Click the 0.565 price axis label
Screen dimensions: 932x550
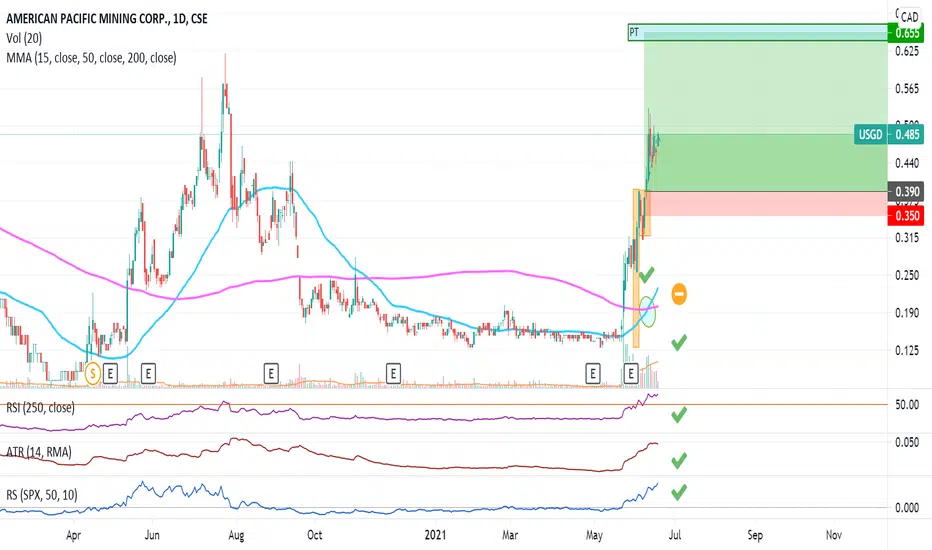tap(907, 89)
